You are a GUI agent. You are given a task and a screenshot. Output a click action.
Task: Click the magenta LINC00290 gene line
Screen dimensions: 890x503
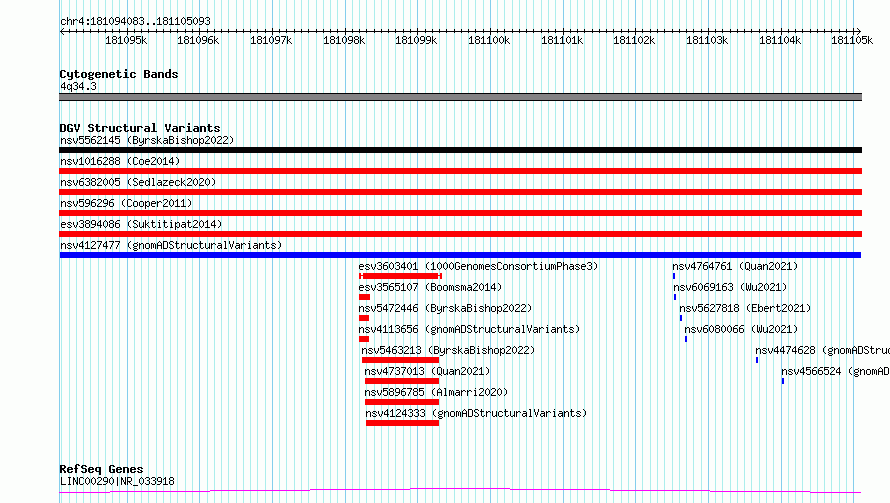460,490
